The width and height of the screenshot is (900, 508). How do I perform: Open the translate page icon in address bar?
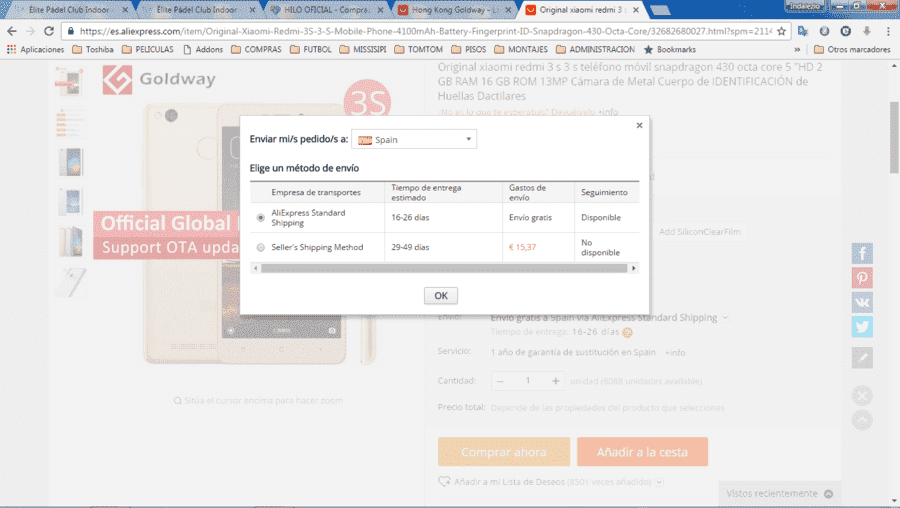pyautogui.click(x=802, y=31)
